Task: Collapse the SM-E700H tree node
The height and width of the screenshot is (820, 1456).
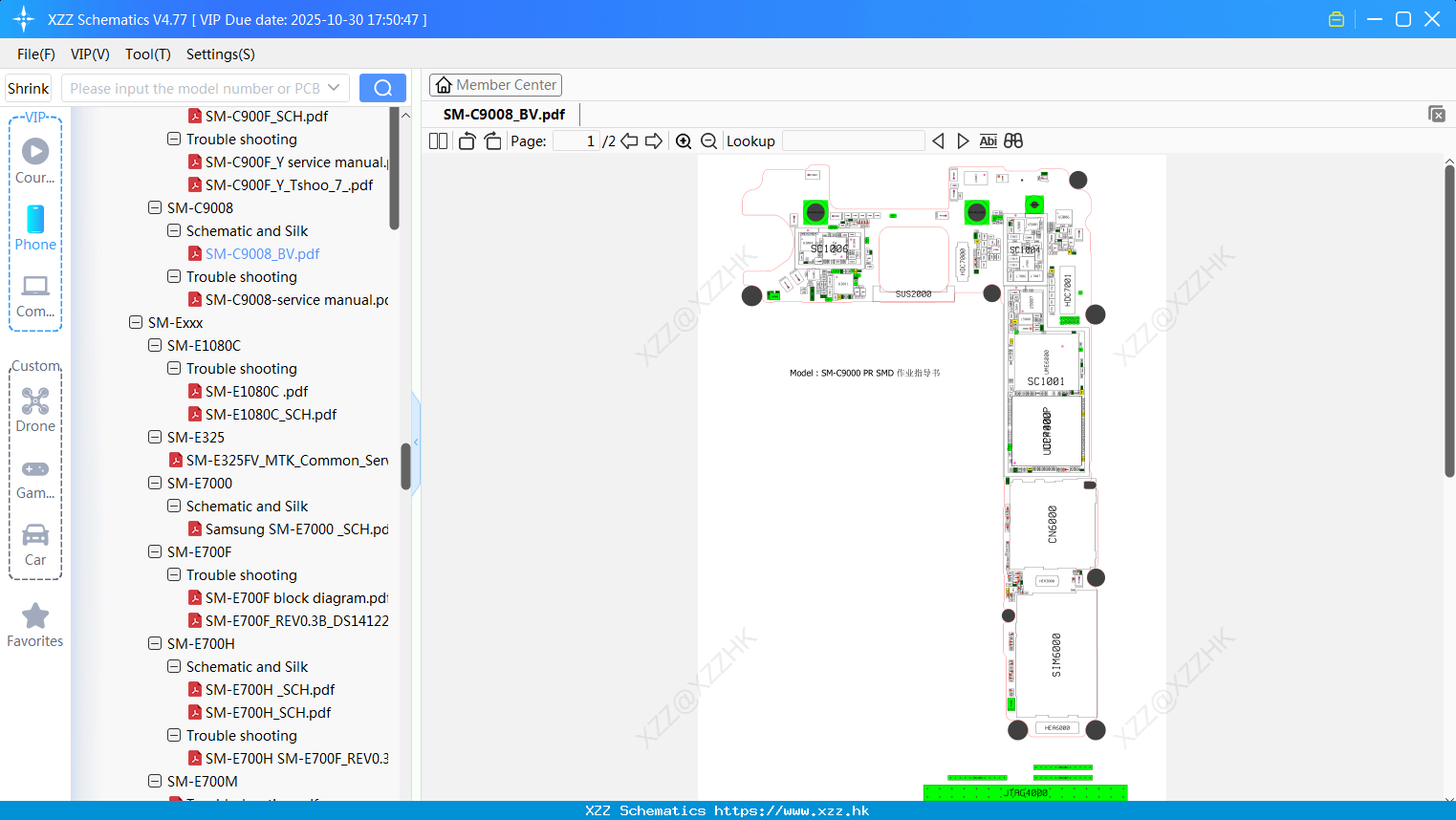Action: pyautogui.click(x=155, y=643)
